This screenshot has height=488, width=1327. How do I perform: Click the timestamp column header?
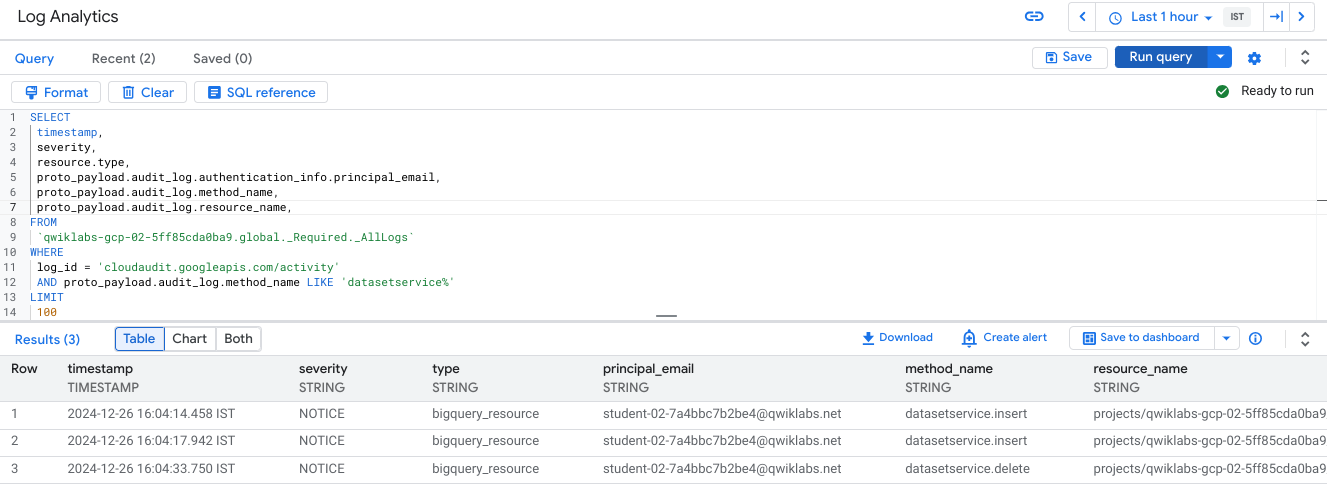[99, 369]
